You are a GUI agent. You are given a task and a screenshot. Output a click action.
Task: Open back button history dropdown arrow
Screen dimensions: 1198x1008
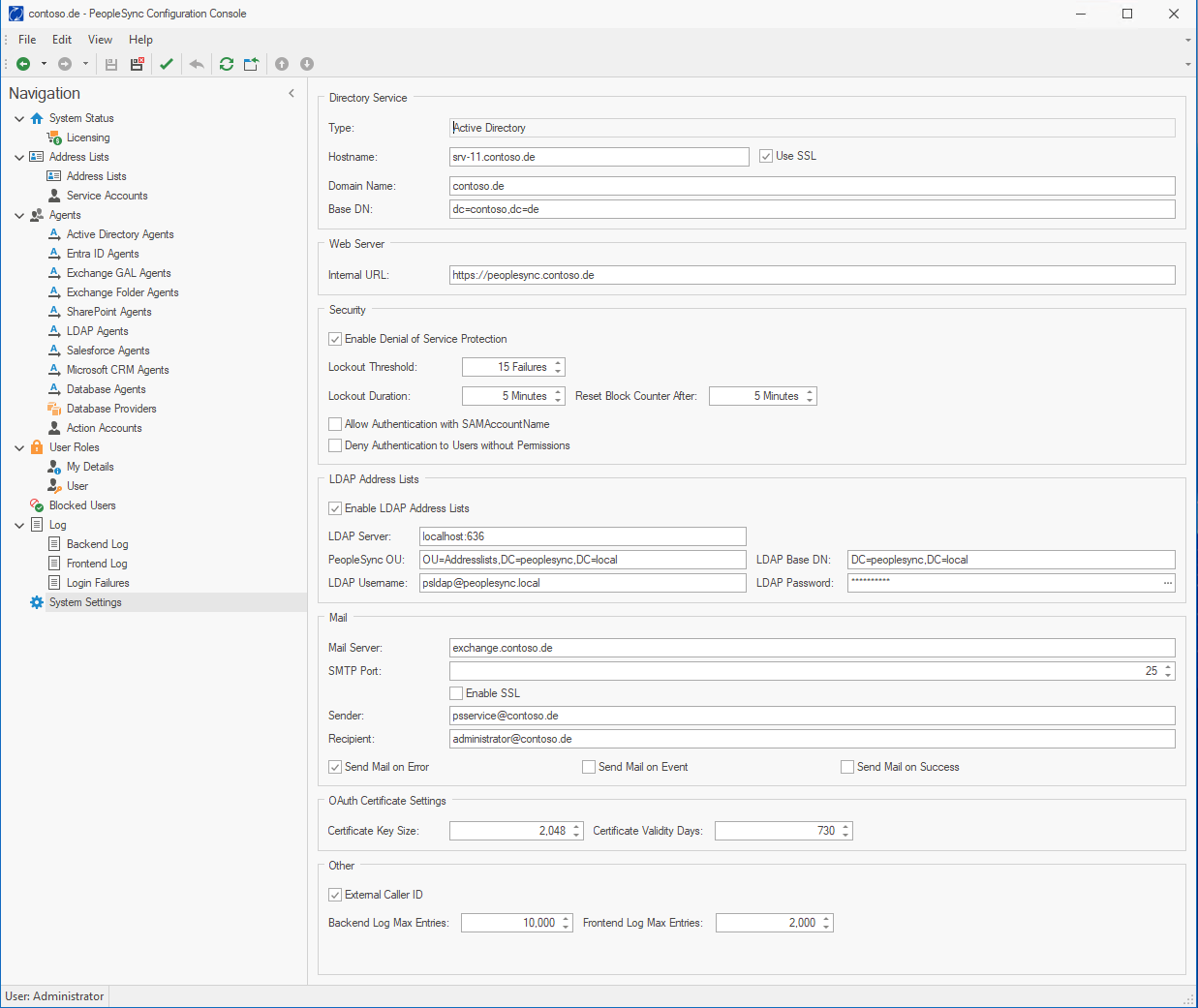(44, 64)
